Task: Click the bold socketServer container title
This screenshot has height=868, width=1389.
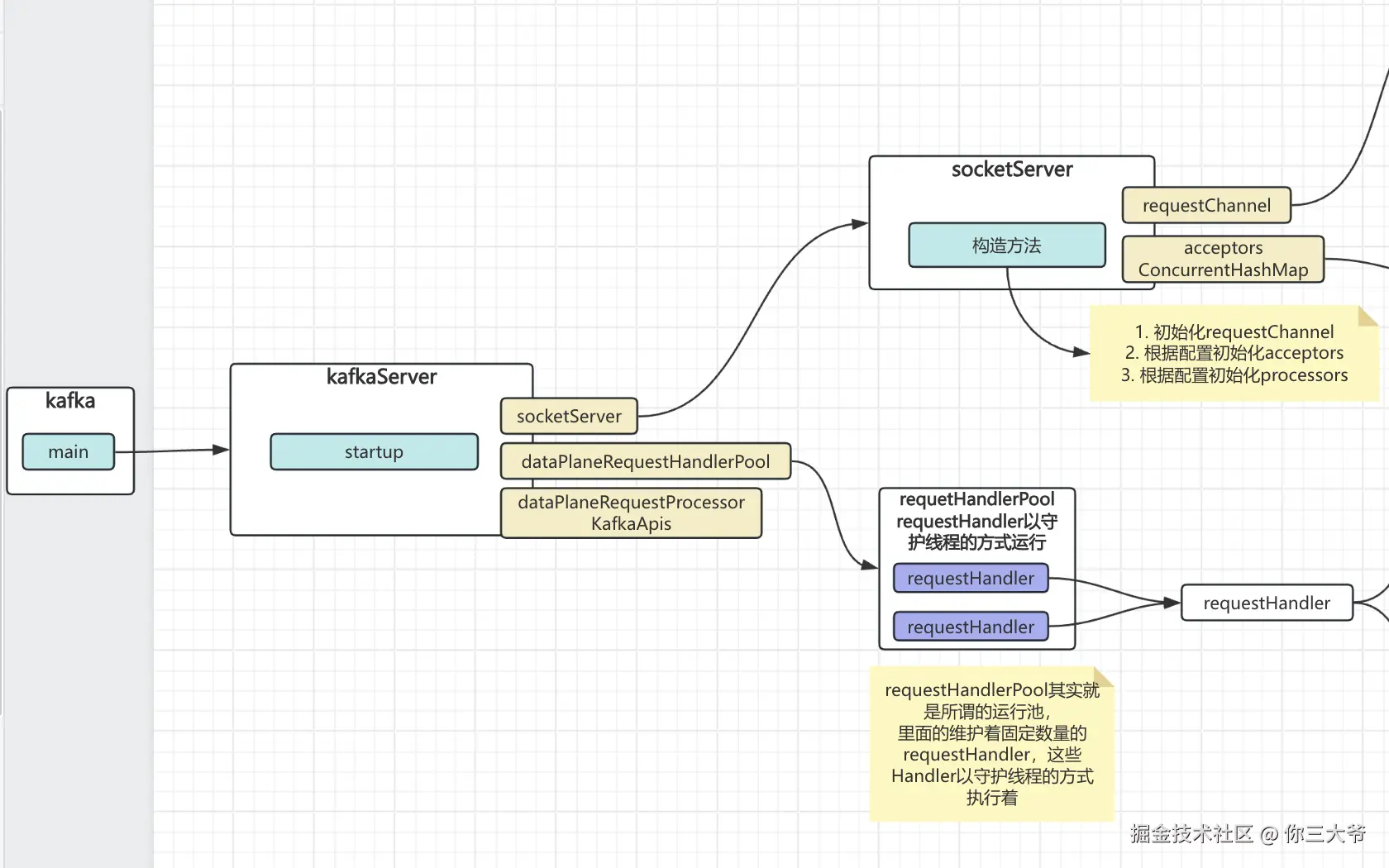Action: [1012, 169]
